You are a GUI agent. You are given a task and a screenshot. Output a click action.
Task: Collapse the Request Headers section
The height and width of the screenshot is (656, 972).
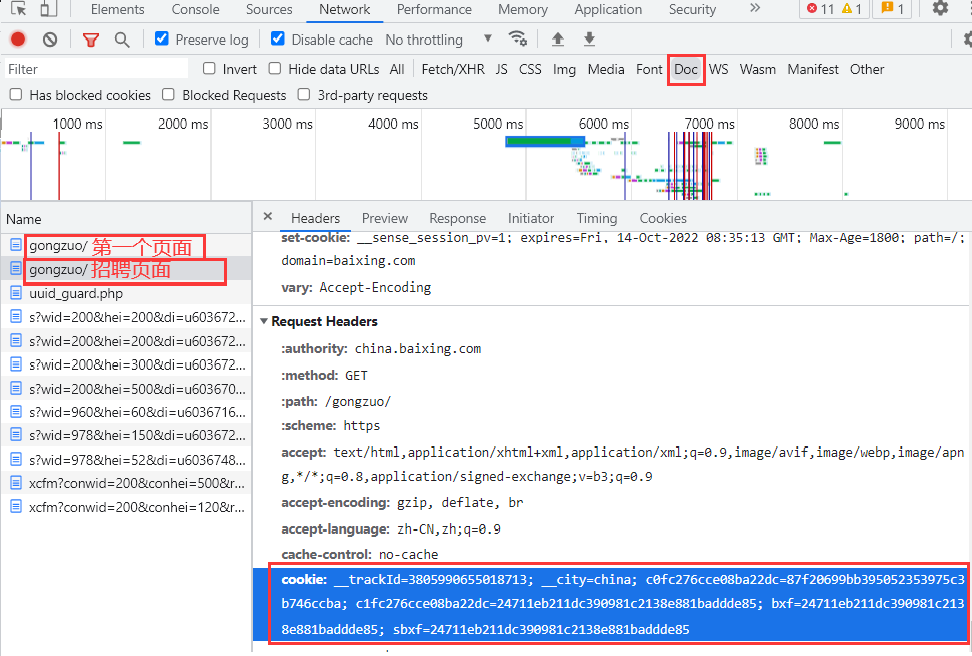(264, 321)
